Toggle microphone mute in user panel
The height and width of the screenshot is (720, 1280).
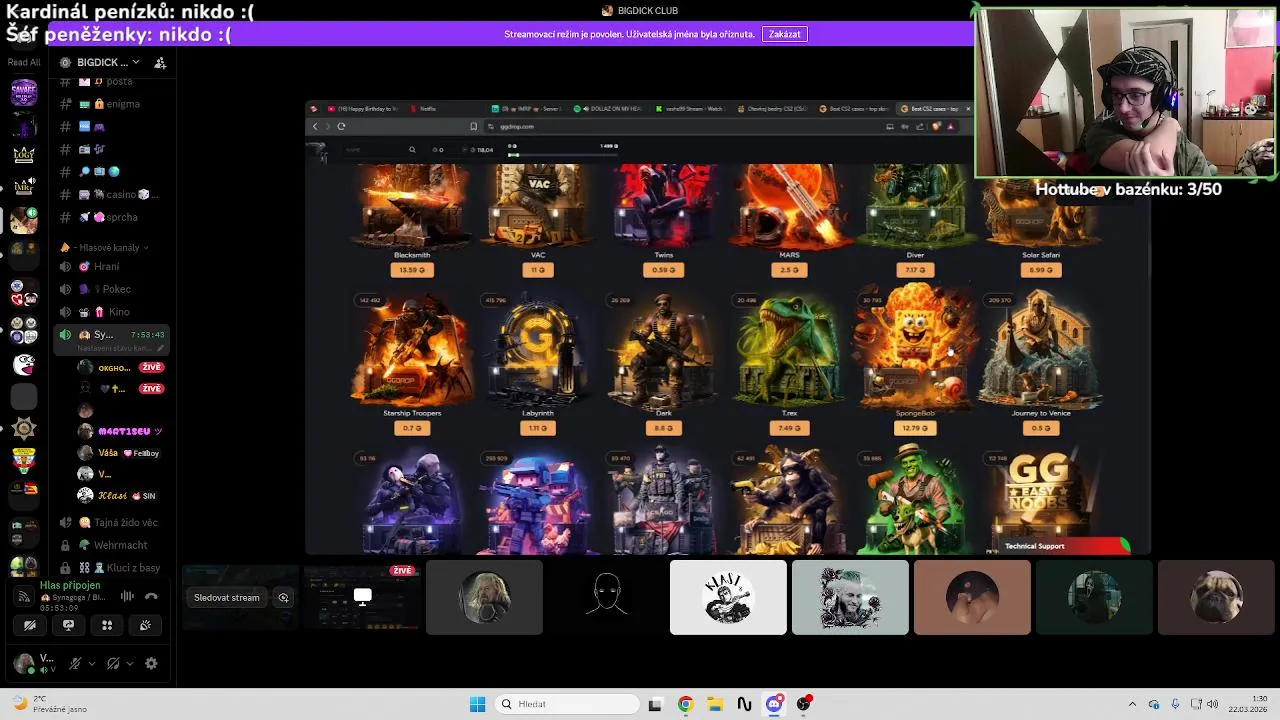pos(75,663)
